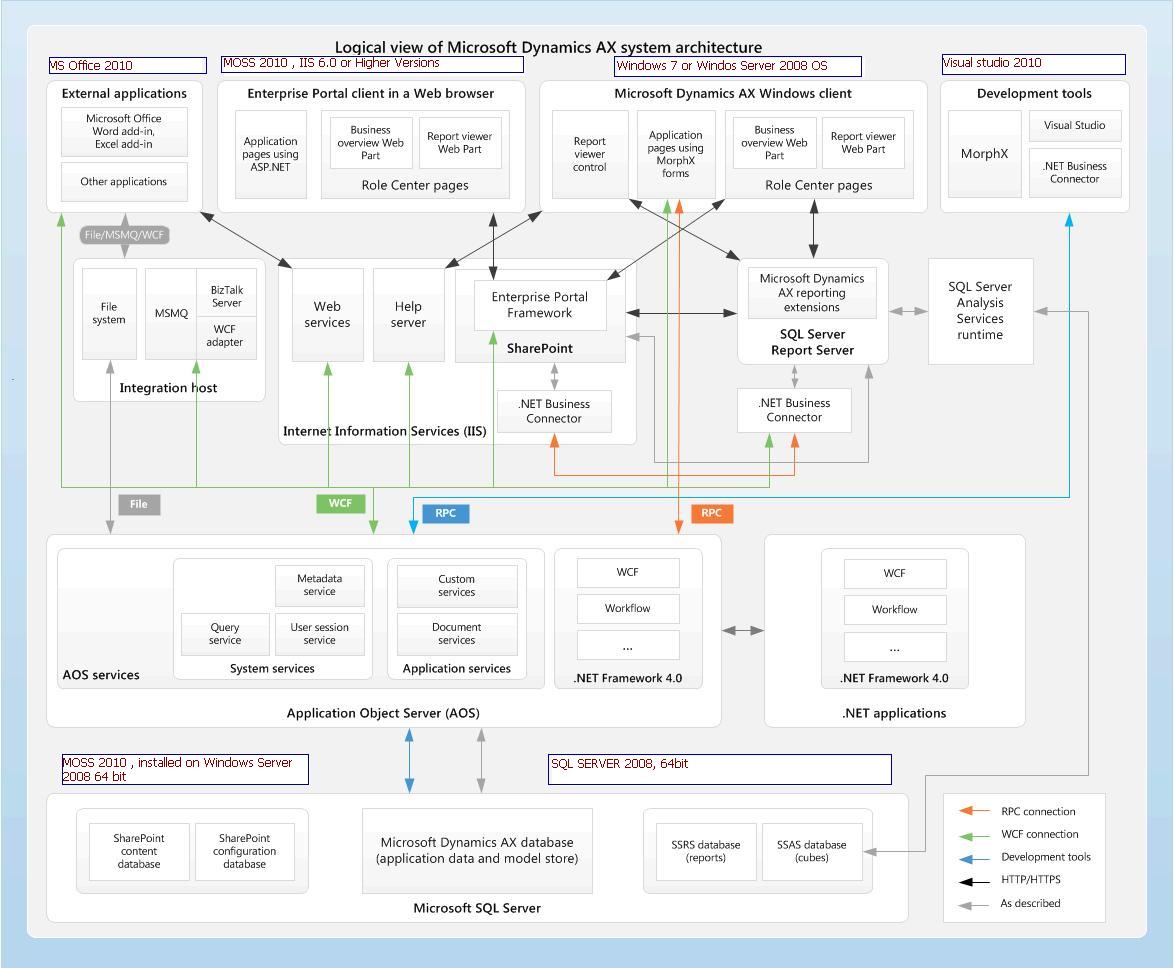The height and width of the screenshot is (968, 1174).
Task: Select the 'SSAS database (cubes)' box
Action: [x=812, y=851]
